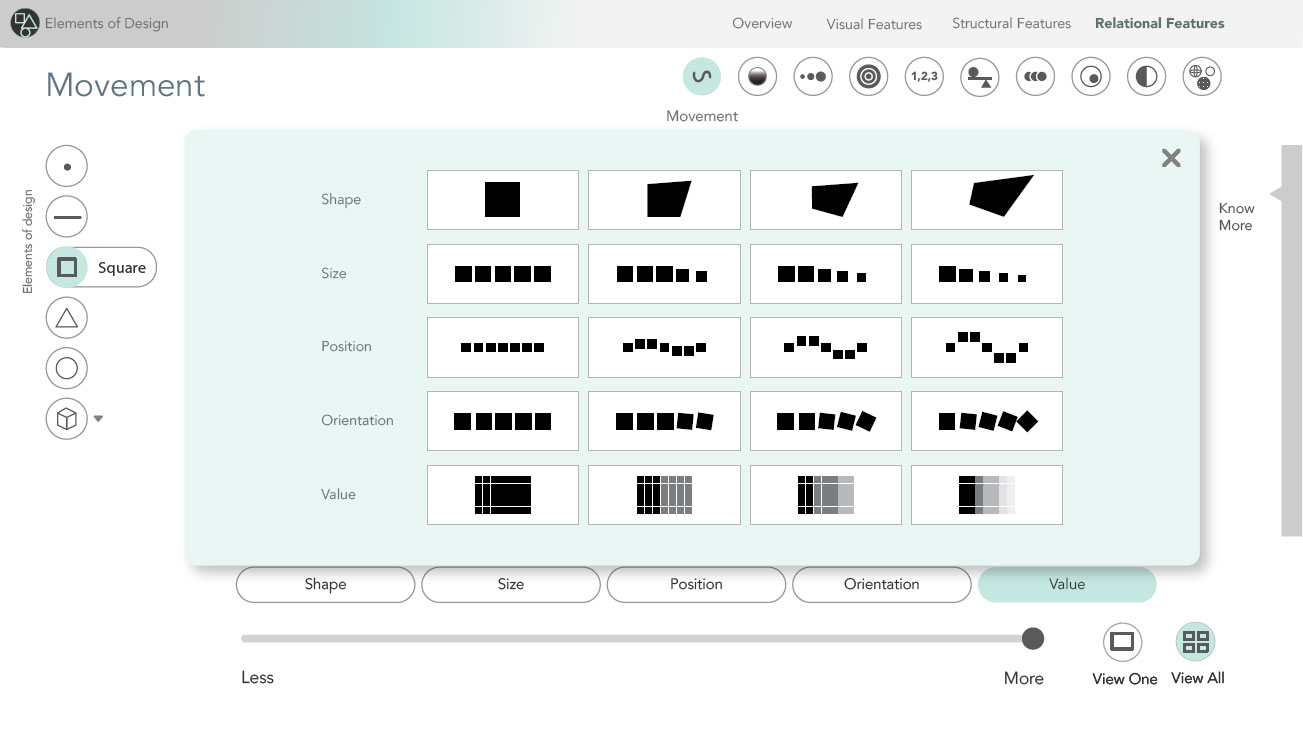Switch to View All mode

click(x=1196, y=642)
